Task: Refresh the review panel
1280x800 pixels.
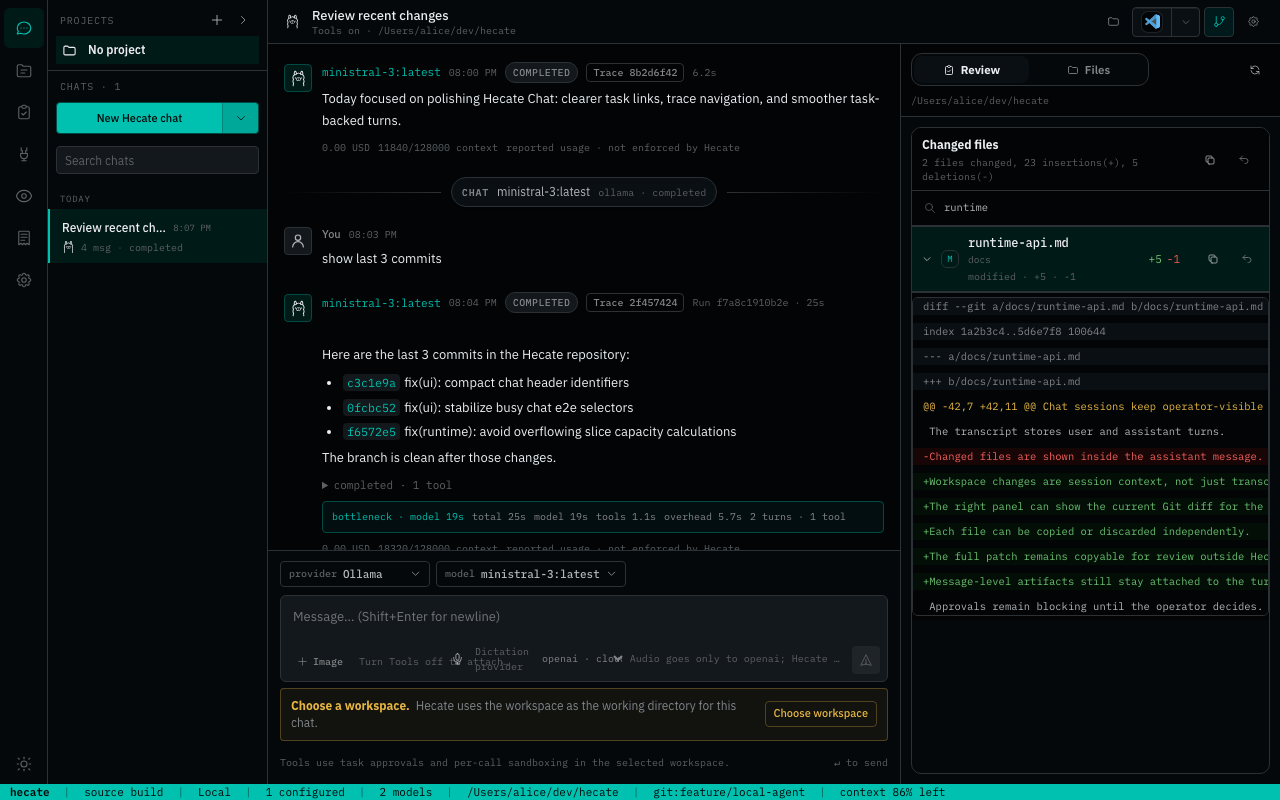Action: point(1255,70)
